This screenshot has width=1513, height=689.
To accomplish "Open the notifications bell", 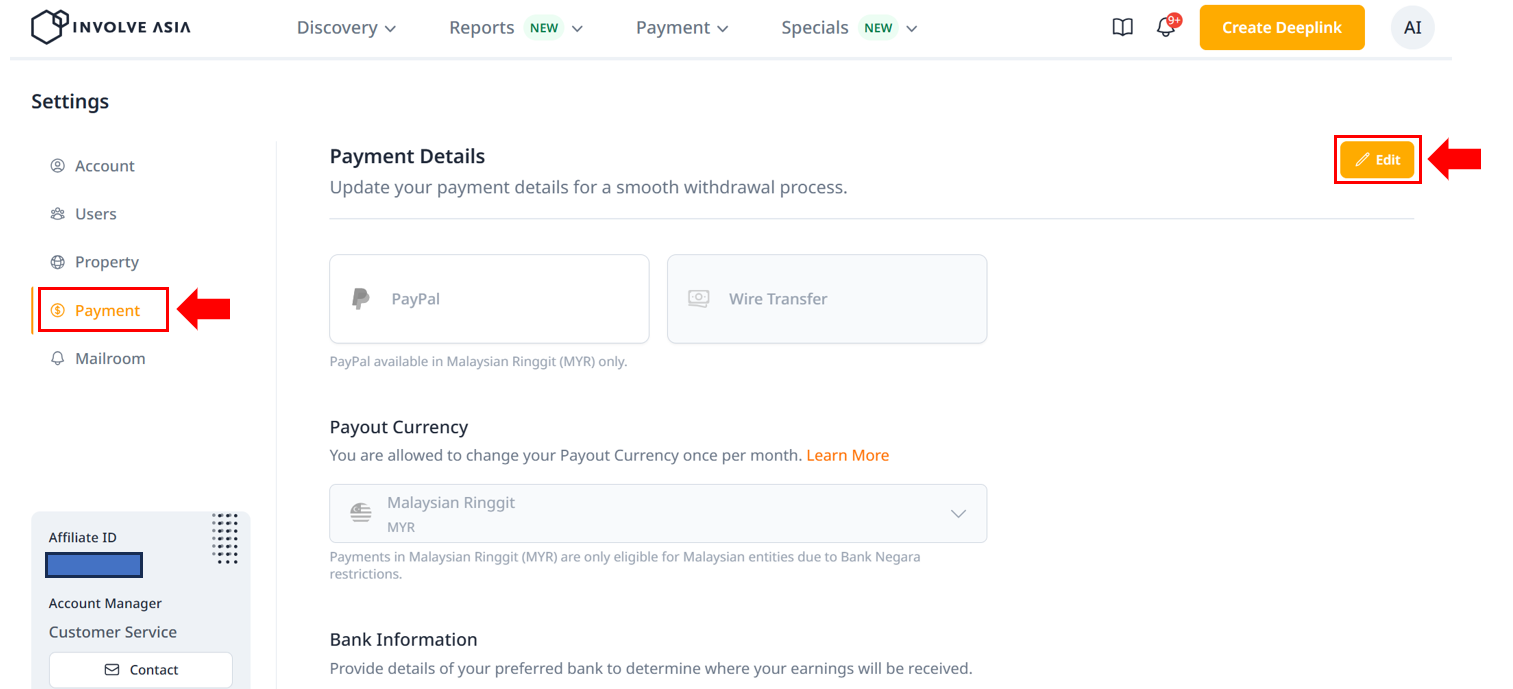I will coord(1166,28).
